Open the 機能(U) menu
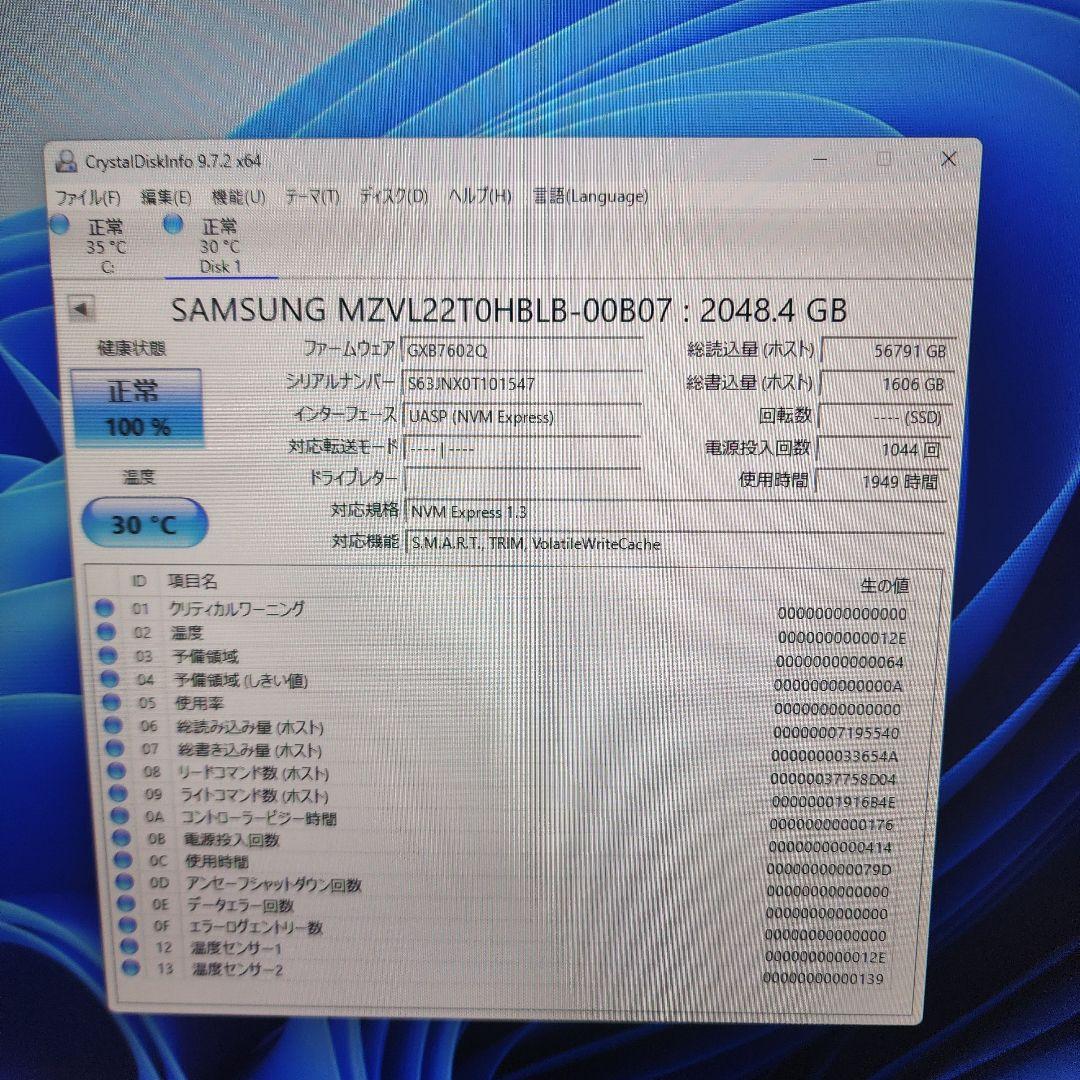Viewport: 1080px width, 1080px height. click(241, 197)
